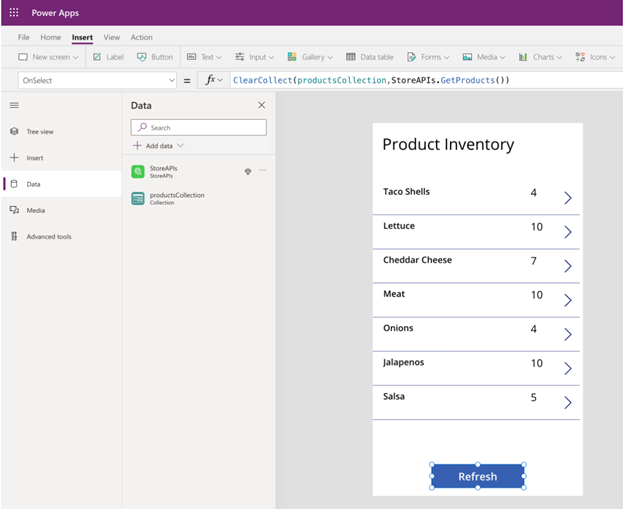624x515 pixels.
Task: Open the Lettuce row arrow
Action: (568, 232)
